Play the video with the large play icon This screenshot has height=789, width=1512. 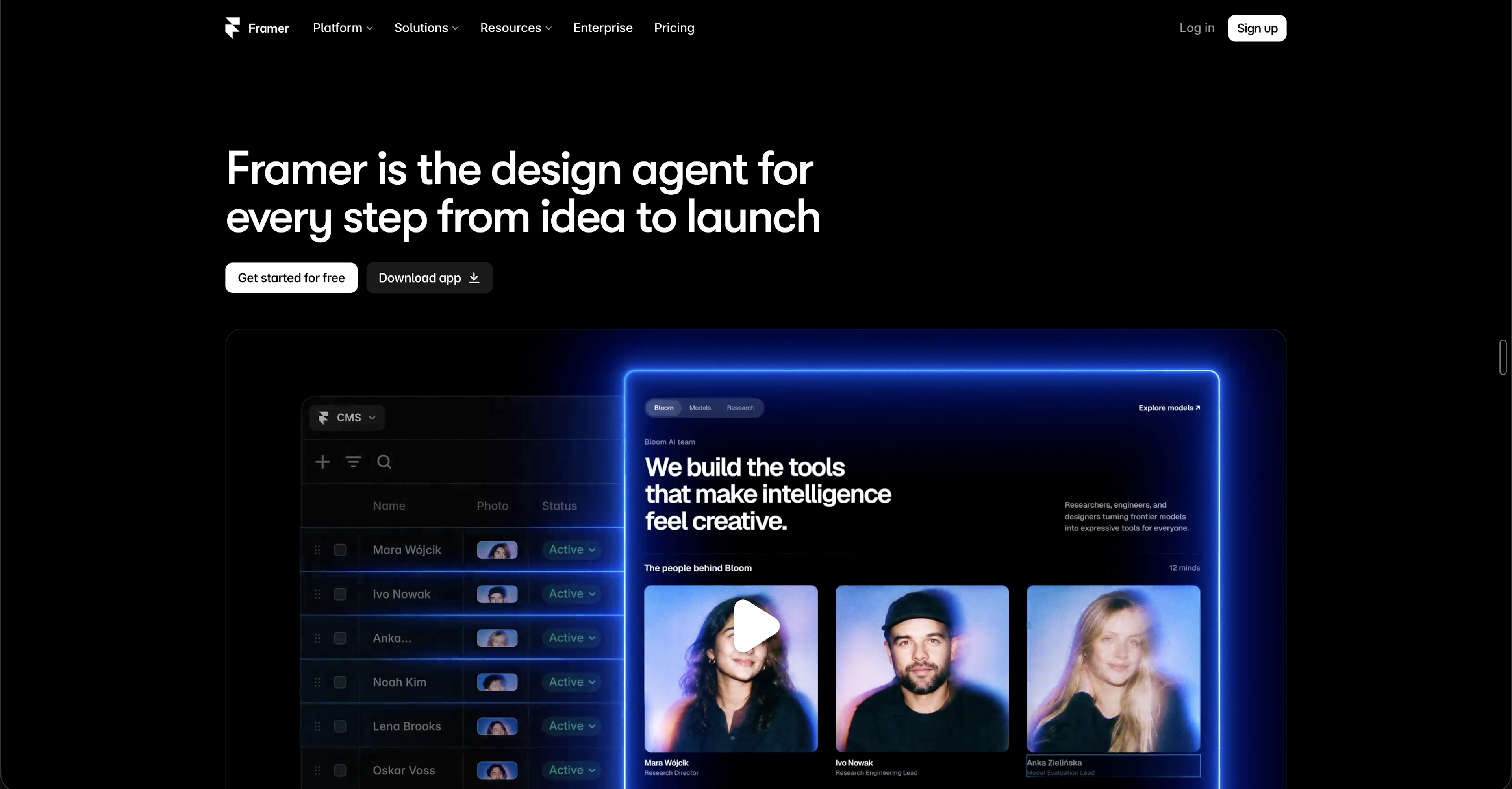point(756,626)
